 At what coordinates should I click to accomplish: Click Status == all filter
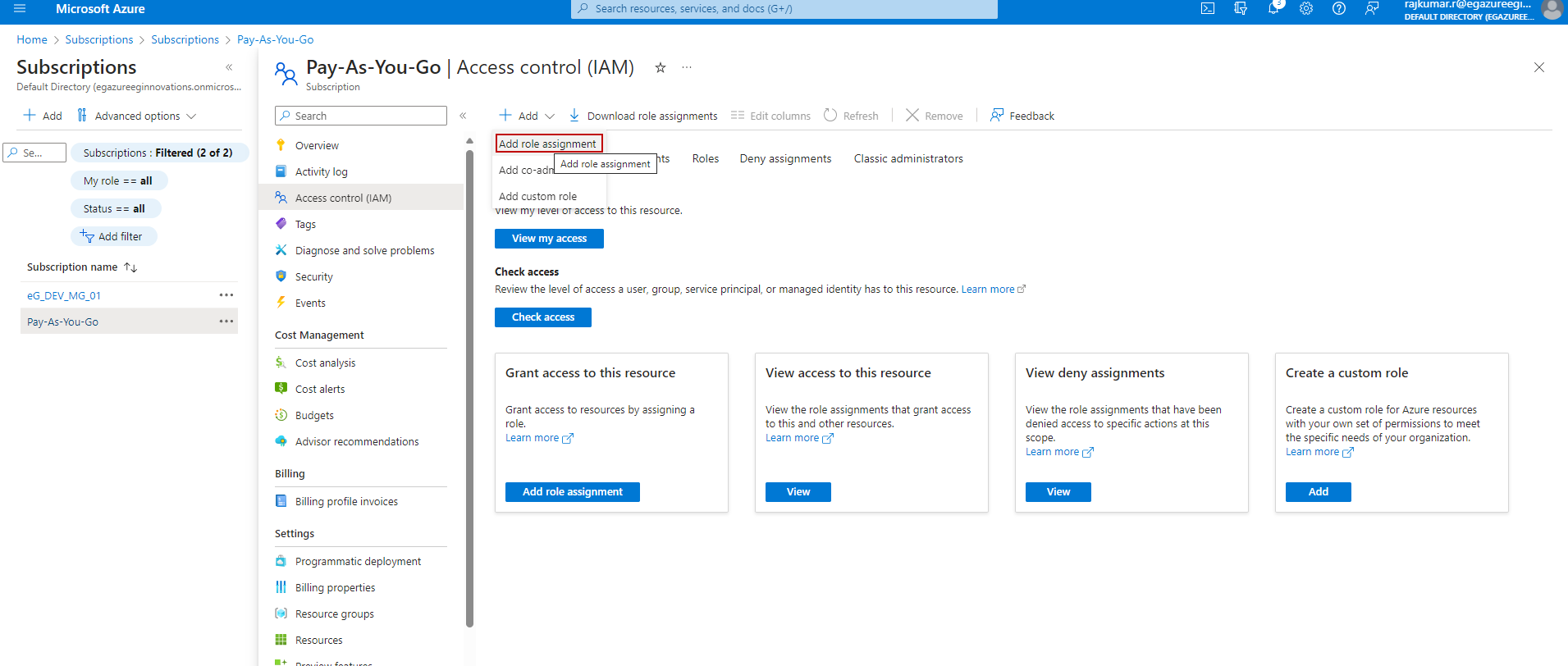[115, 208]
